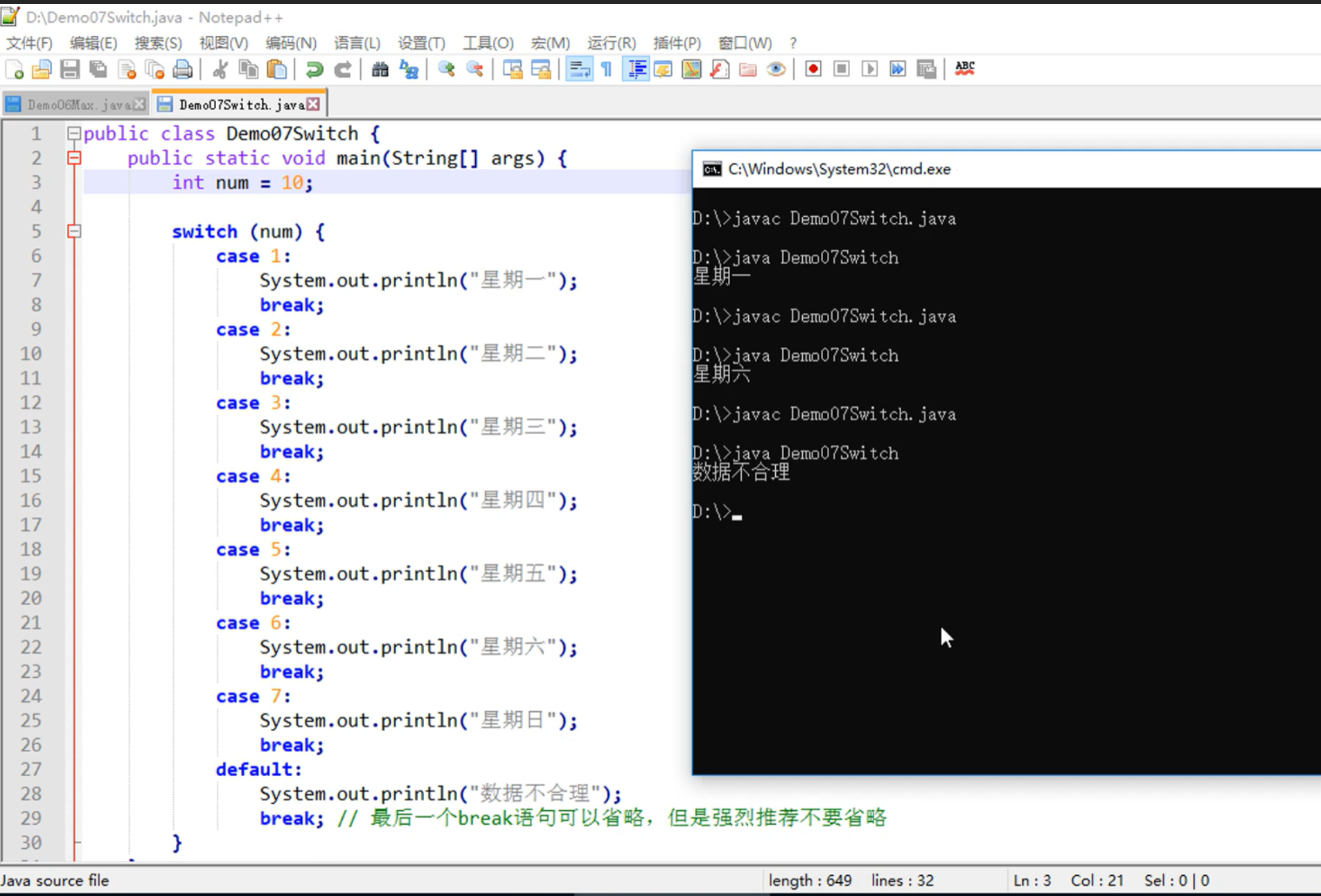Toggle the word wrap toolbar button
The height and width of the screenshot is (896, 1321).
[579, 69]
